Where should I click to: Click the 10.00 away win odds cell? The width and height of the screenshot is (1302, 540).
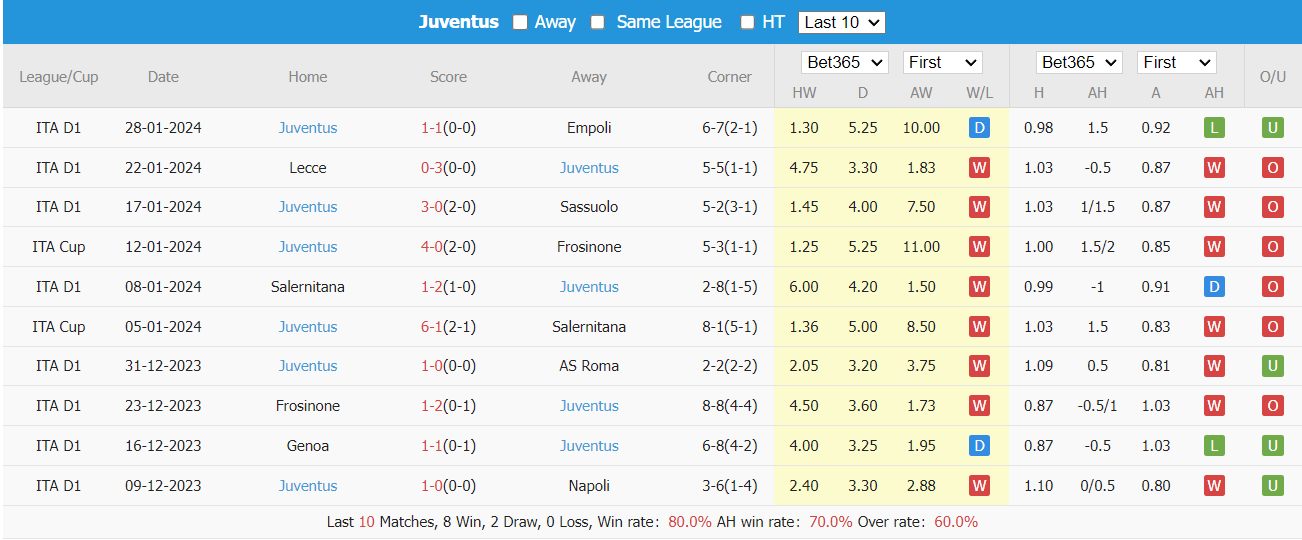[921, 128]
